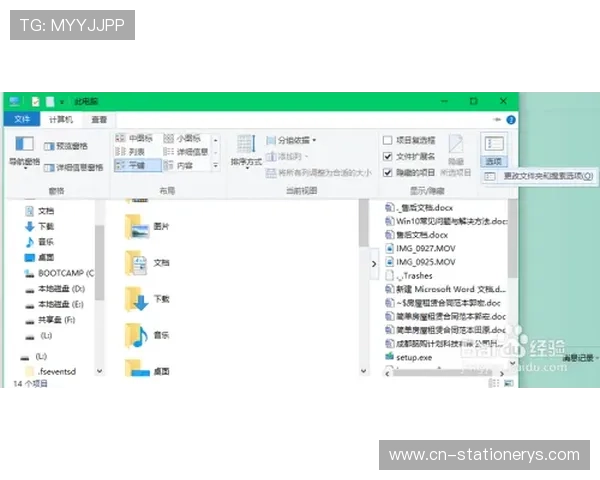
Task: Select IMG_0927.MOV file
Action: [420, 248]
